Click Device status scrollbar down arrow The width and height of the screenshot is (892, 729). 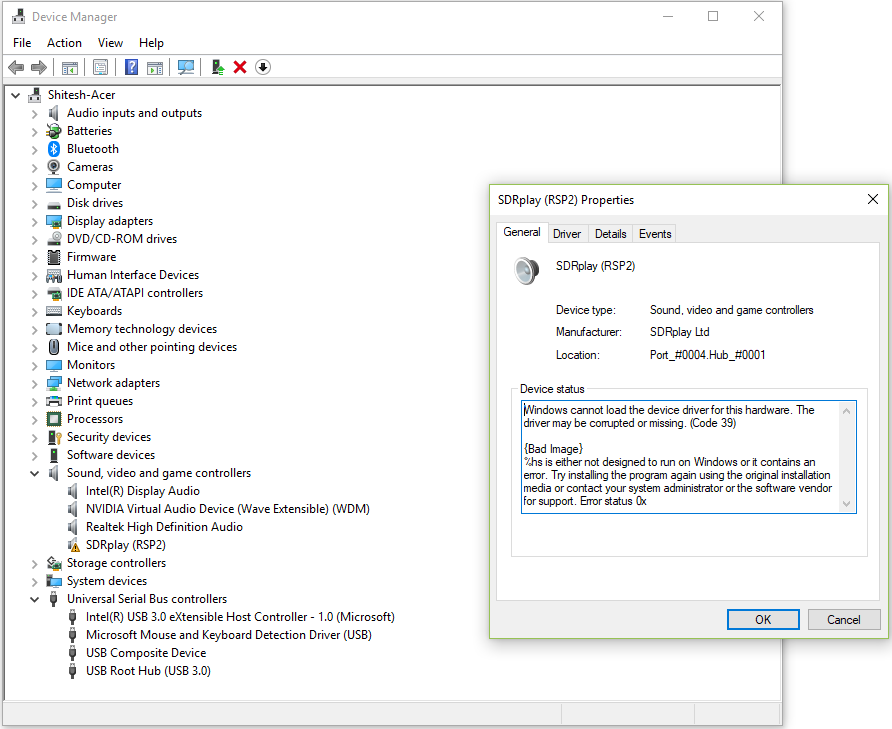coord(846,504)
